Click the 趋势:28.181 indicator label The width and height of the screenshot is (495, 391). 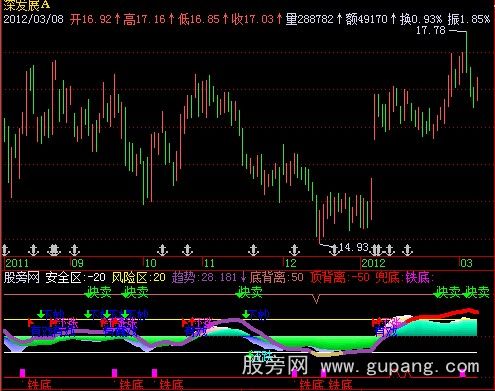coord(205,277)
